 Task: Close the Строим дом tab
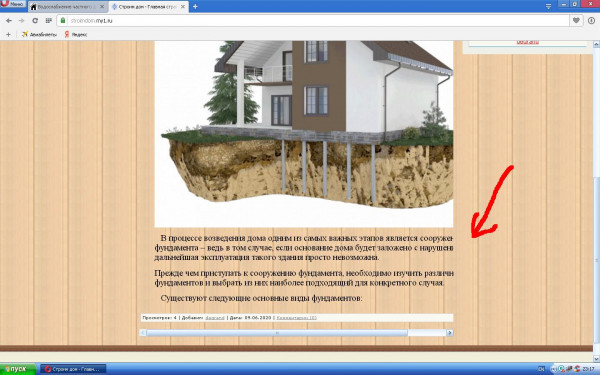point(183,7)
